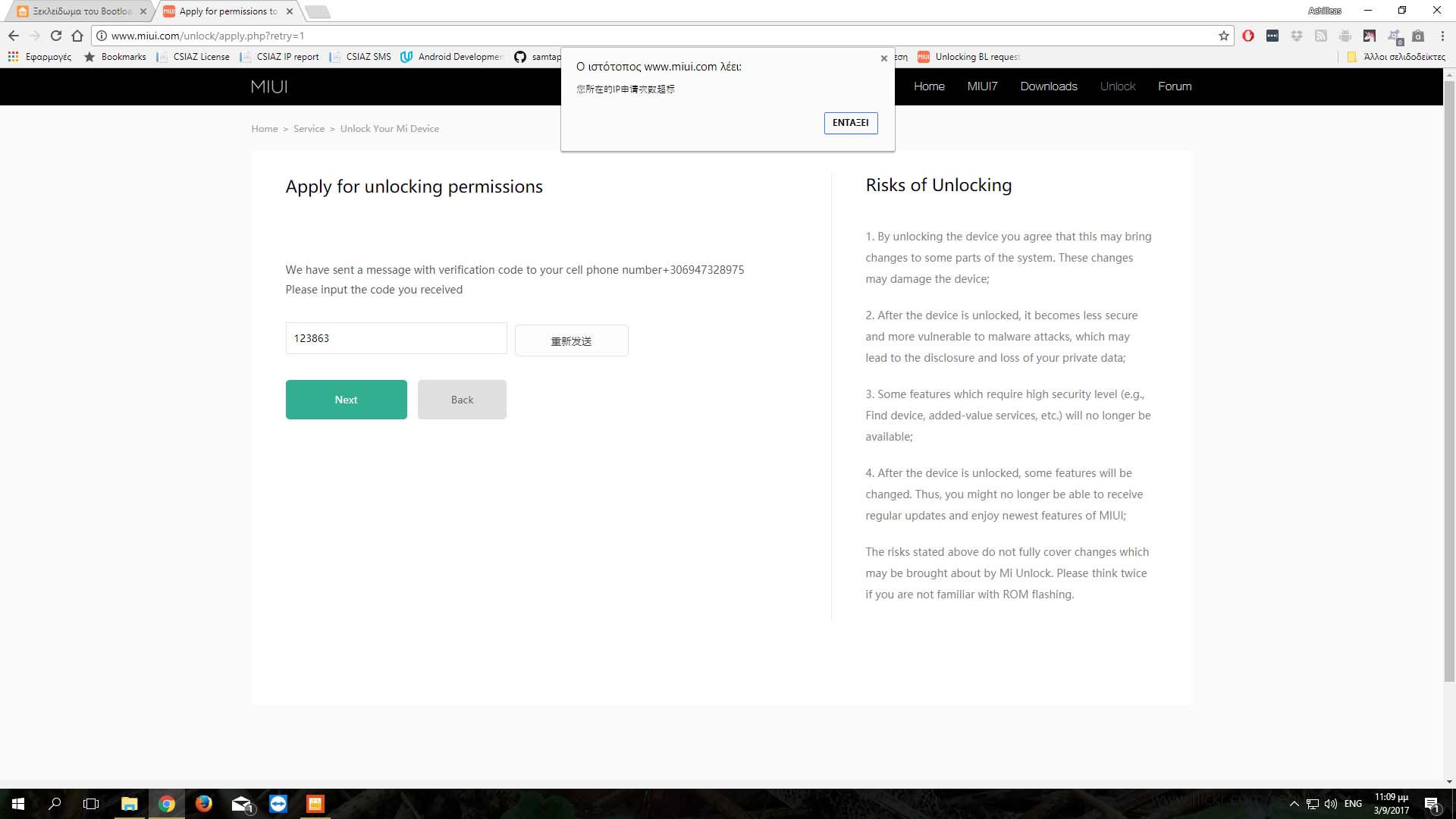Image resolution: width=1456 pixels, height=819 pixels.
Task: Reload the page with the refresh icon
Action: tap(55, 36)
